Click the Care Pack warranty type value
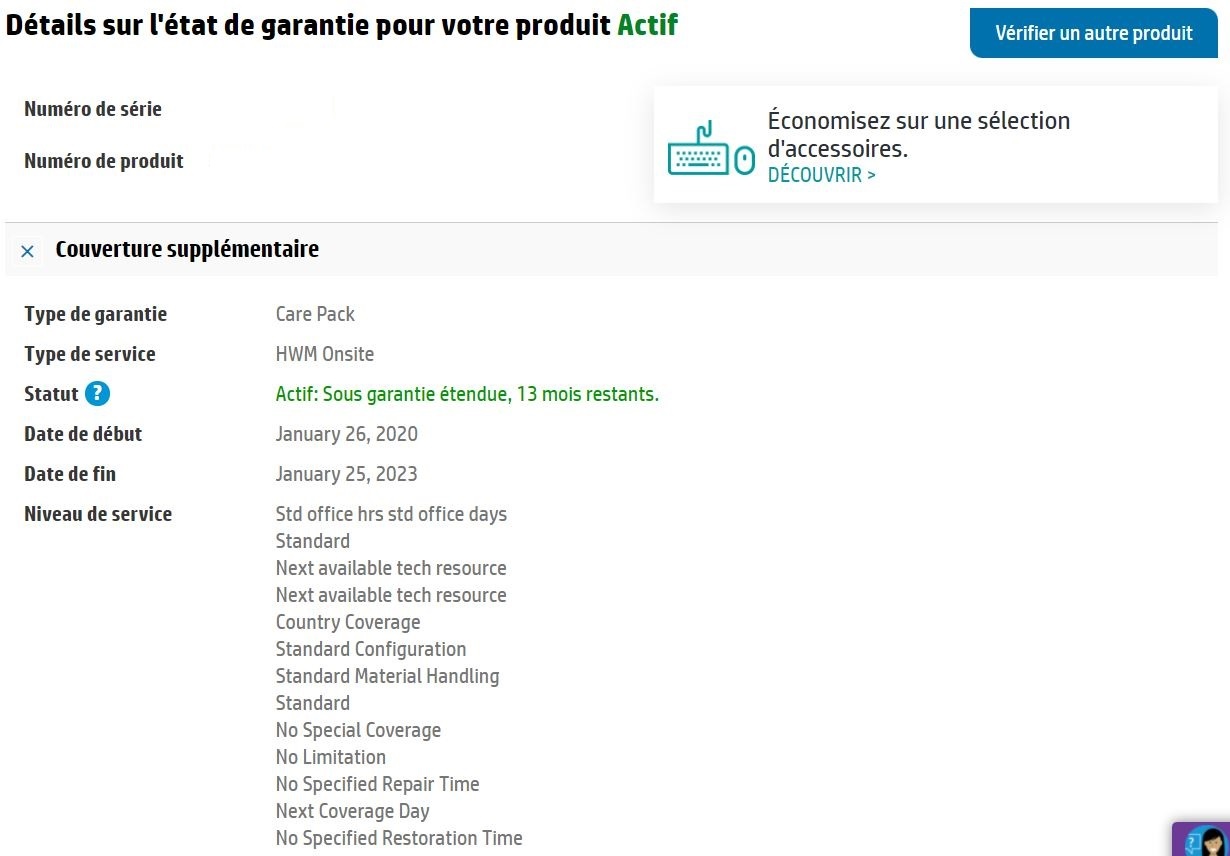 point(315,314)
